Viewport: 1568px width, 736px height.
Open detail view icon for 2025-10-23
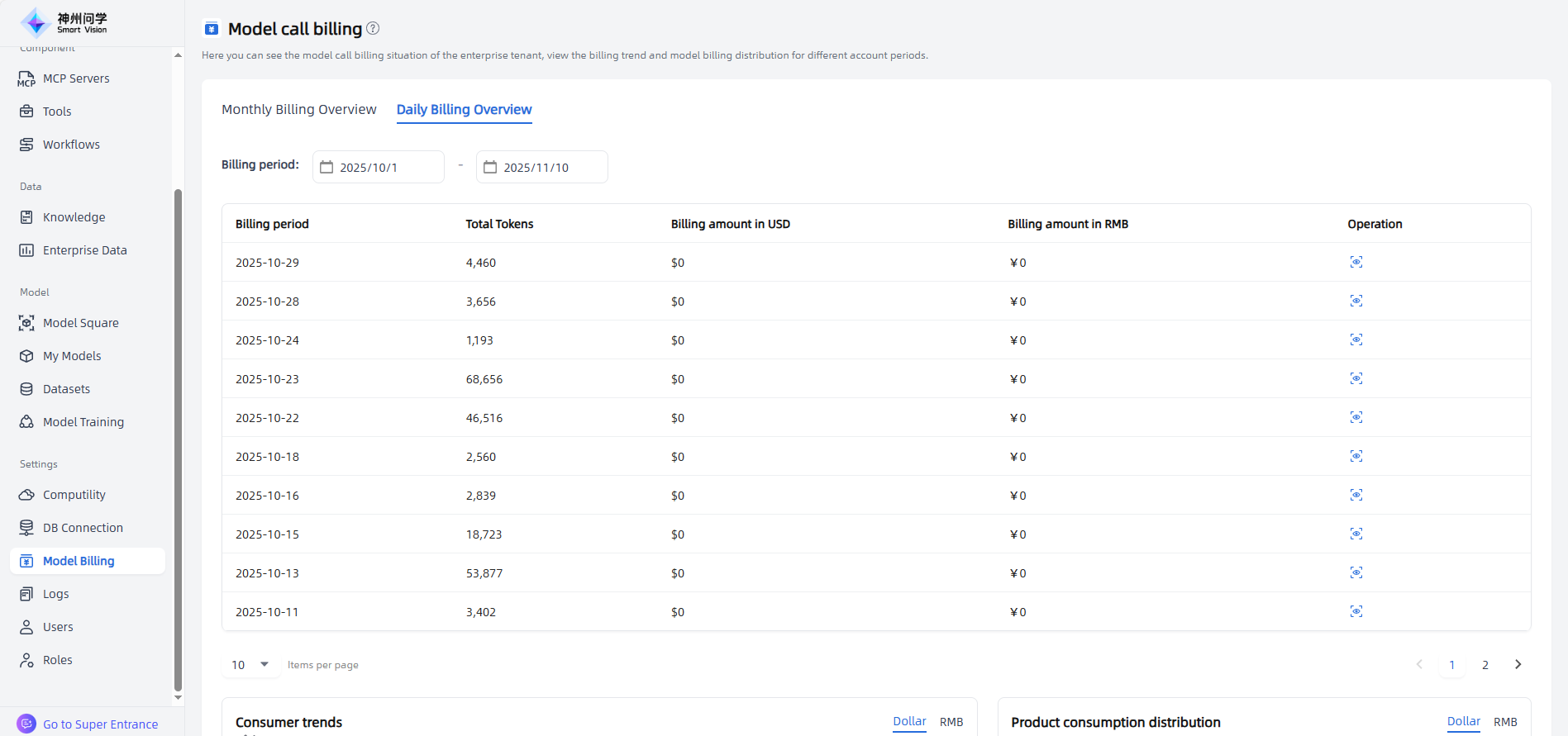pos(1356,378)
